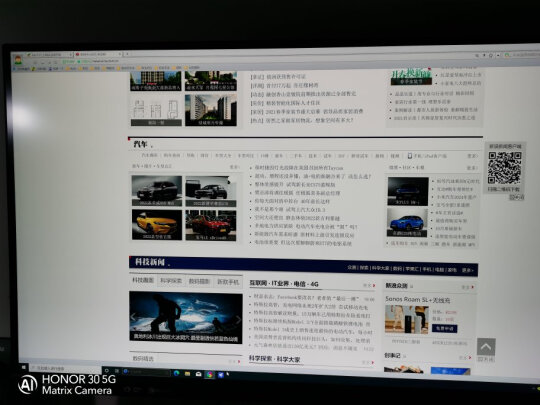Click the red more arrow beside the 4G heading

(374, 285)
